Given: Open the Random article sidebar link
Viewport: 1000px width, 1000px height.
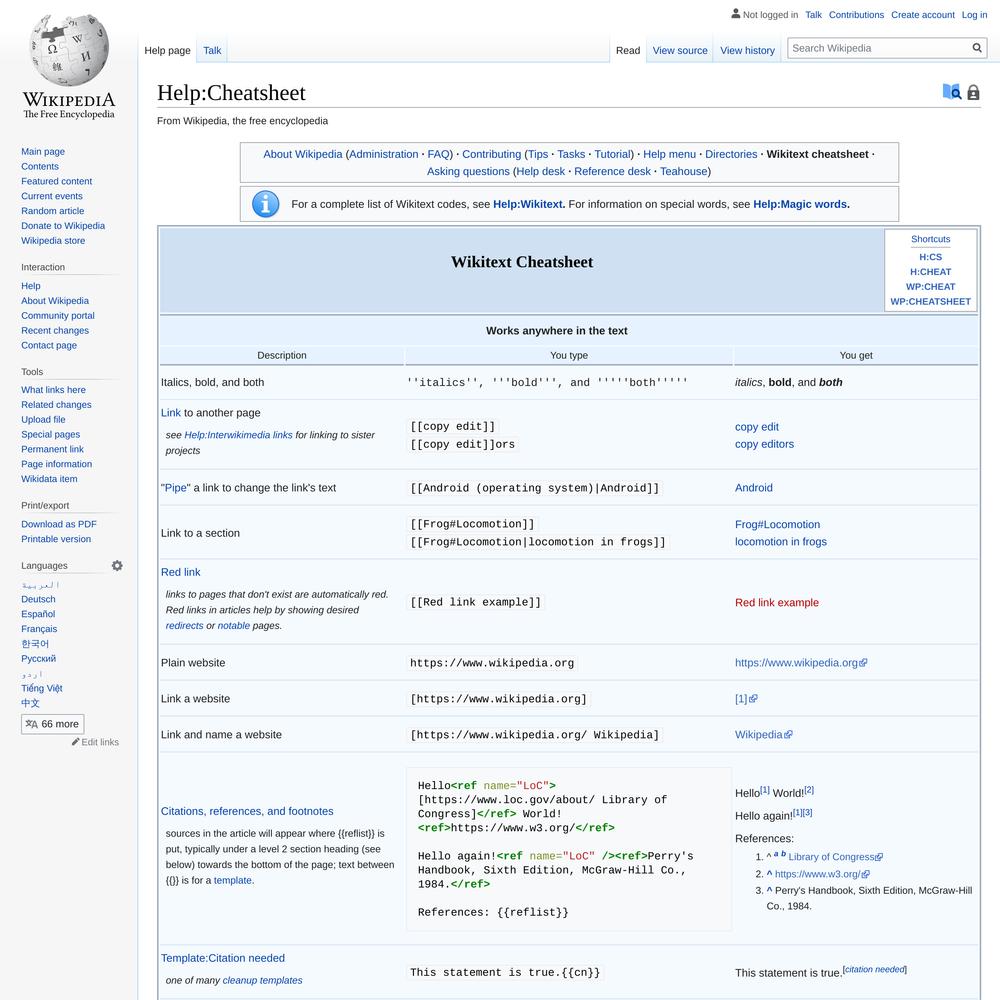Looking at the screenshot, I should coord(53,211).
